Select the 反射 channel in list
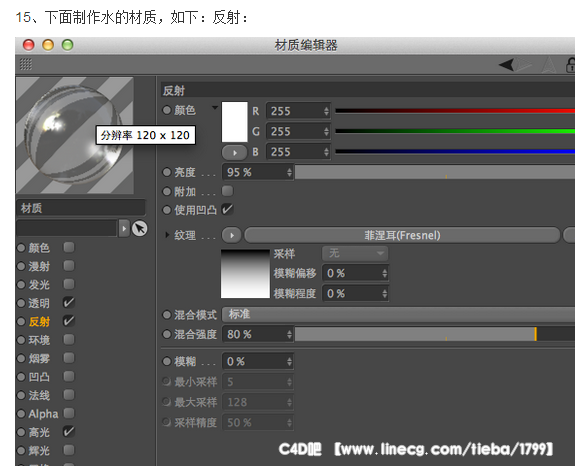 [39, 322]
